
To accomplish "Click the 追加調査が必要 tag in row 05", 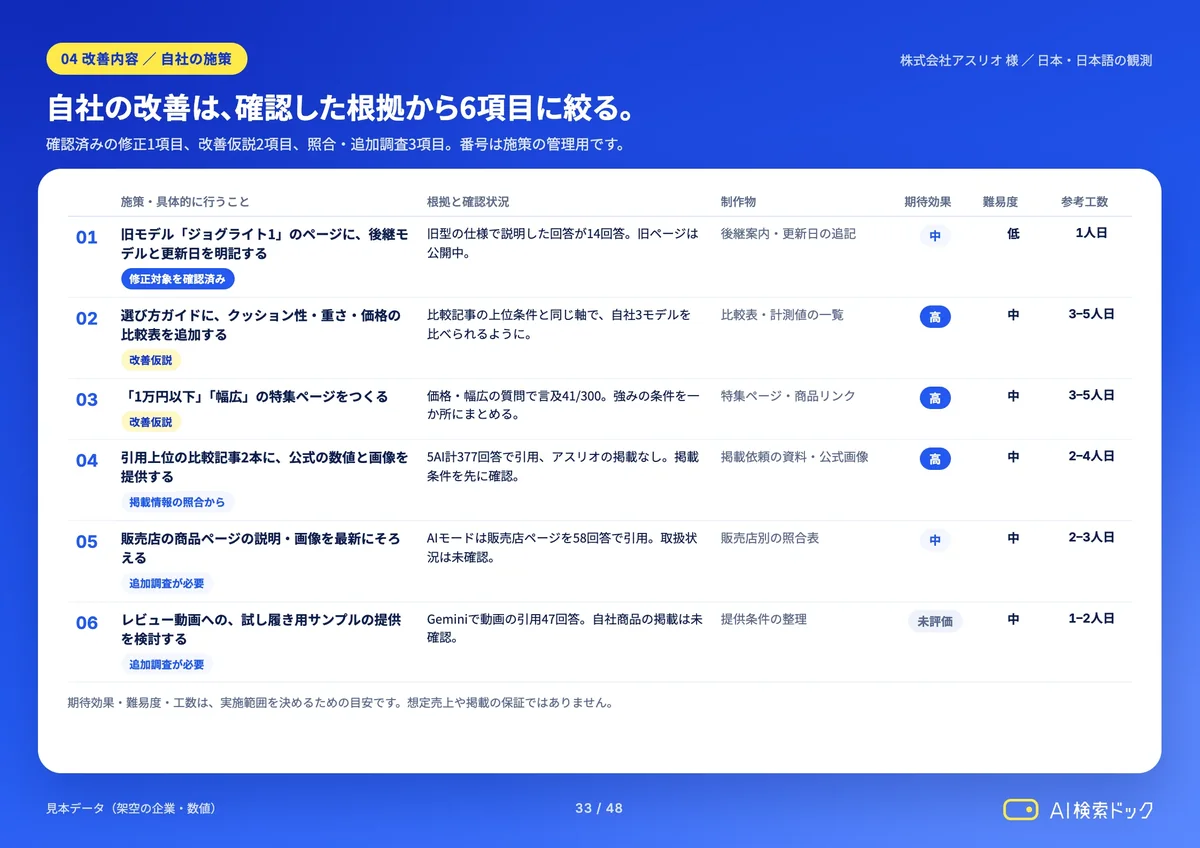I will tap(167, 583).
